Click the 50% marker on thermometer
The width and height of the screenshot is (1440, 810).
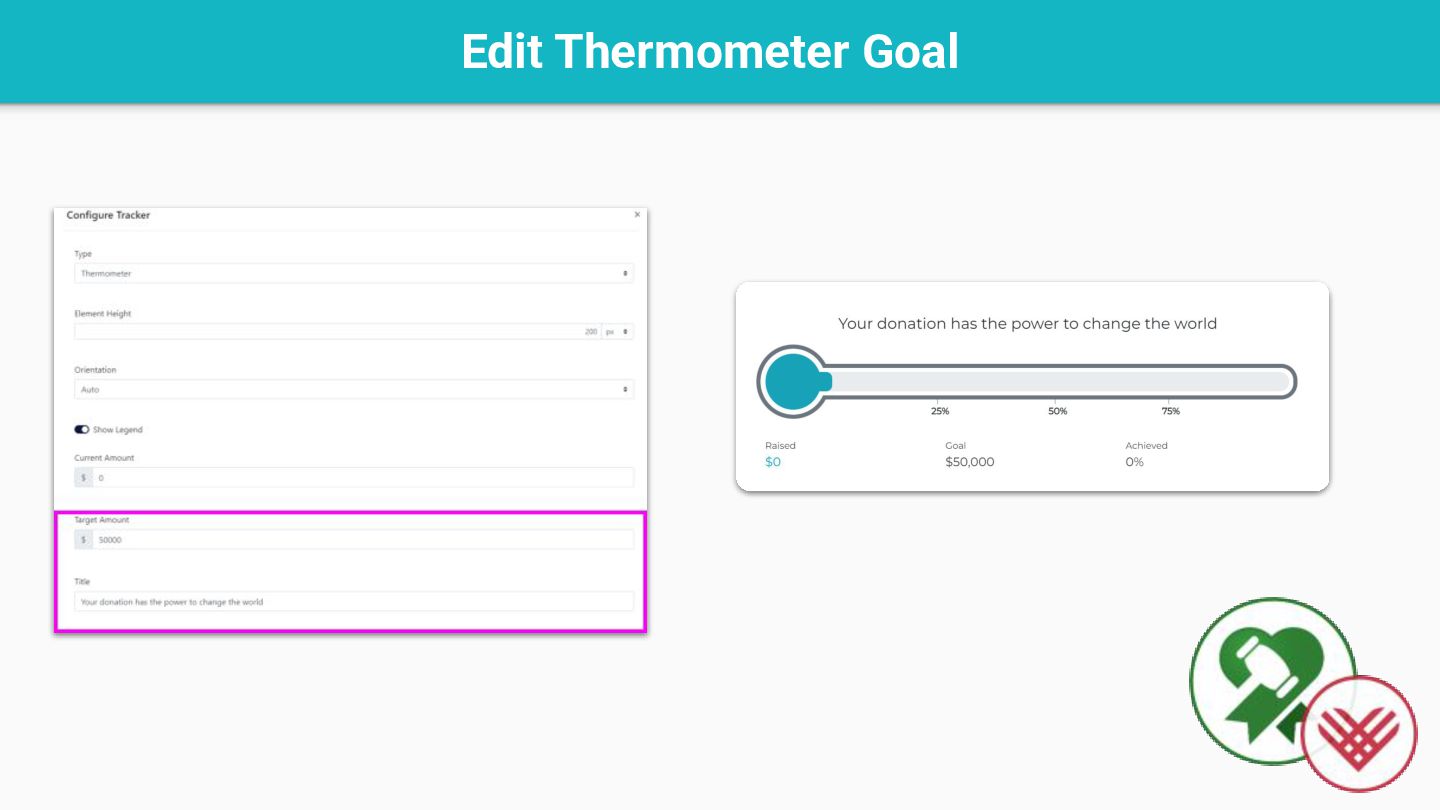tap(1057, 411)
